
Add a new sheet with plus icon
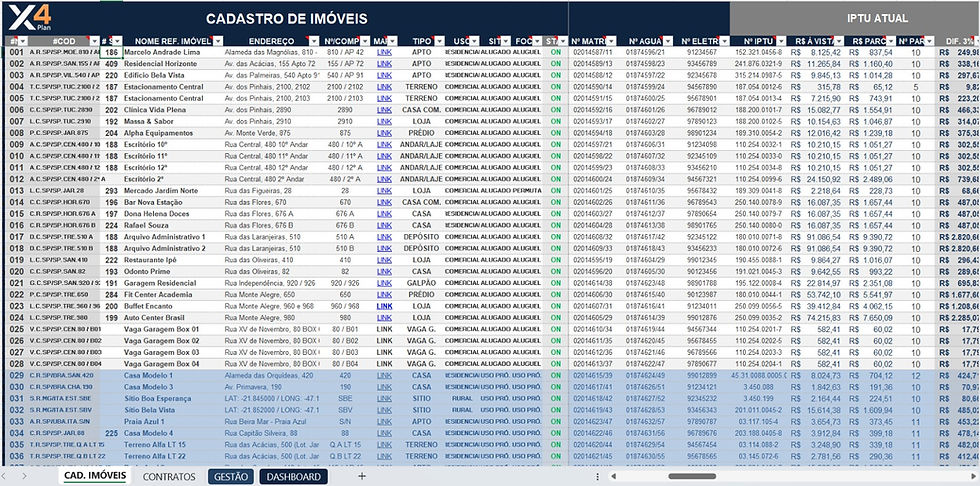[361, 477]
